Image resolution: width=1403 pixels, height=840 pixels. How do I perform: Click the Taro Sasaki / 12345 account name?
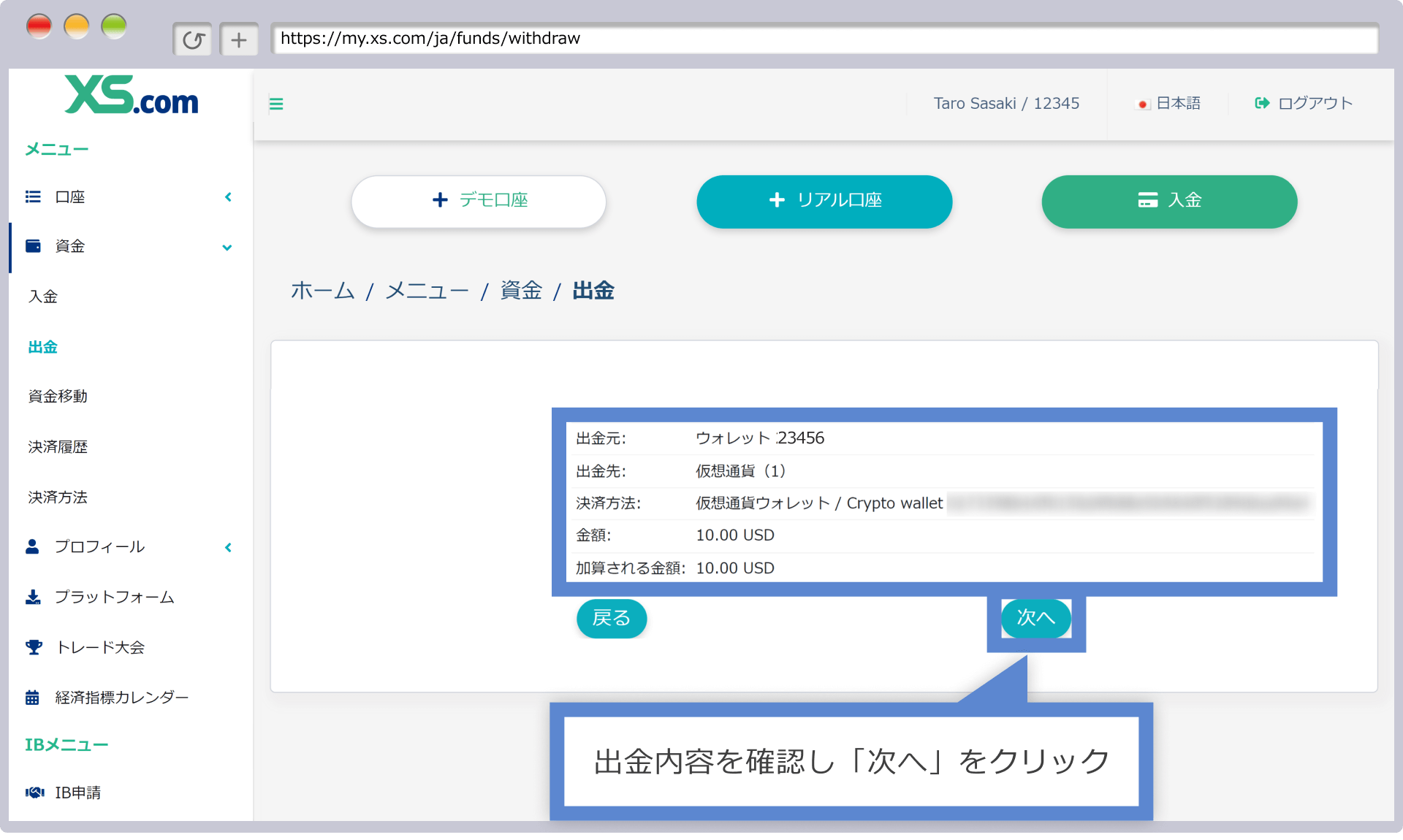[1006, 104]
